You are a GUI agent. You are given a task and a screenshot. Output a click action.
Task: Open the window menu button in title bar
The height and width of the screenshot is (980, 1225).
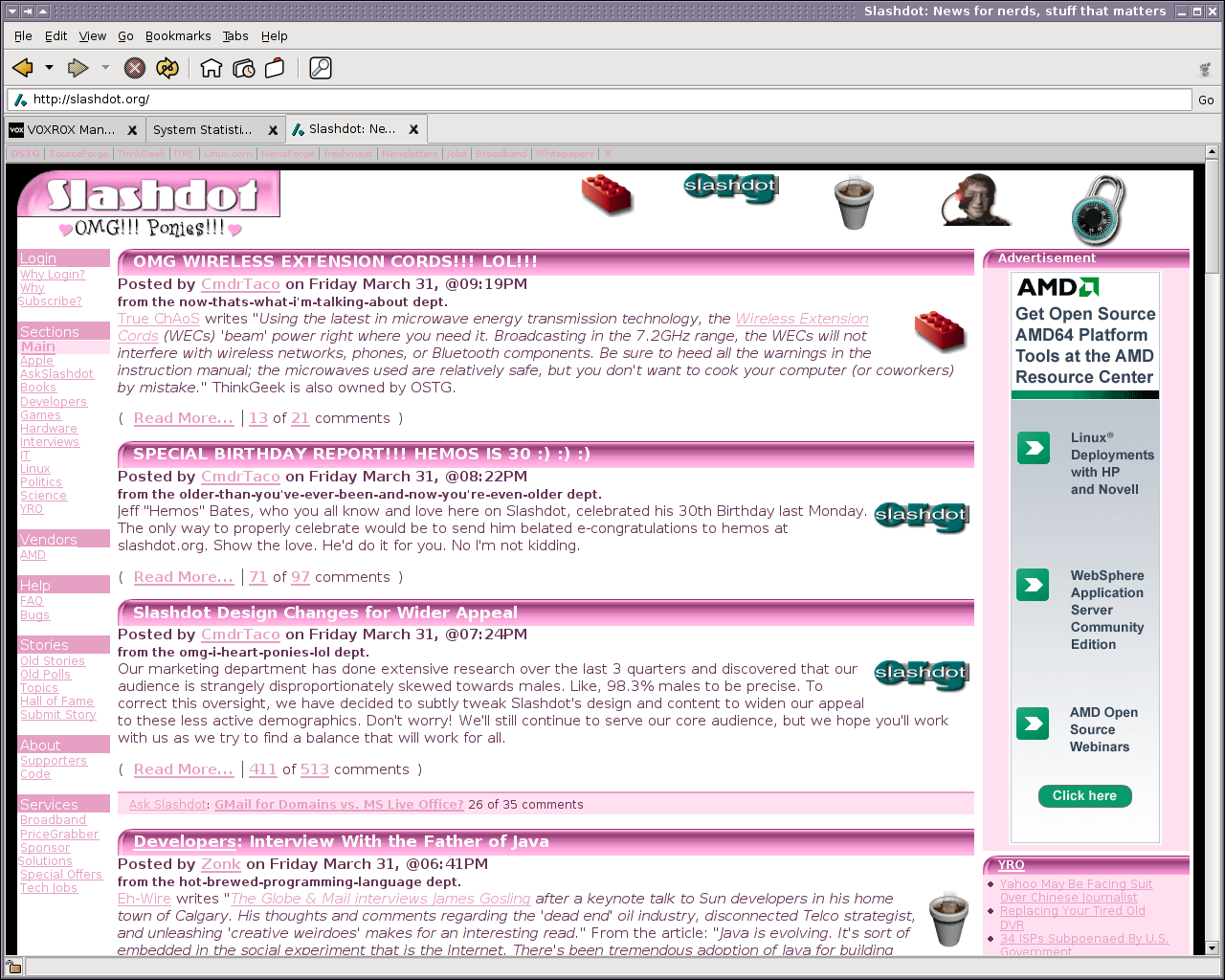point(11,11)
